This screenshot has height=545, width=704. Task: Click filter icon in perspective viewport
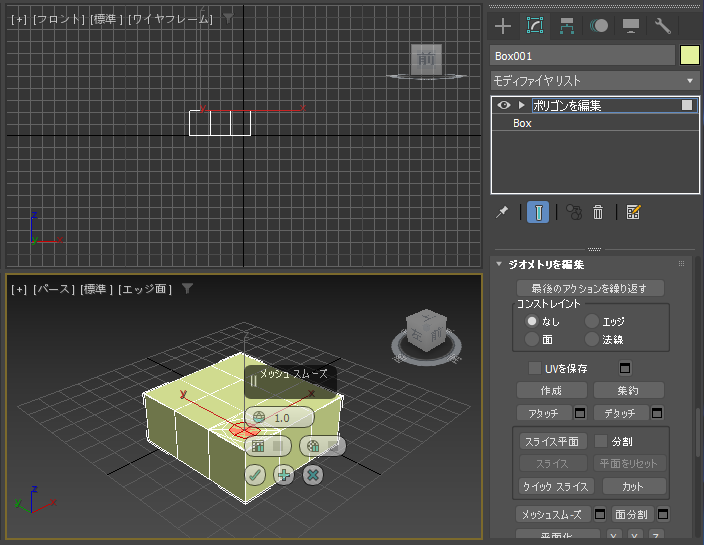pos(188,289)
